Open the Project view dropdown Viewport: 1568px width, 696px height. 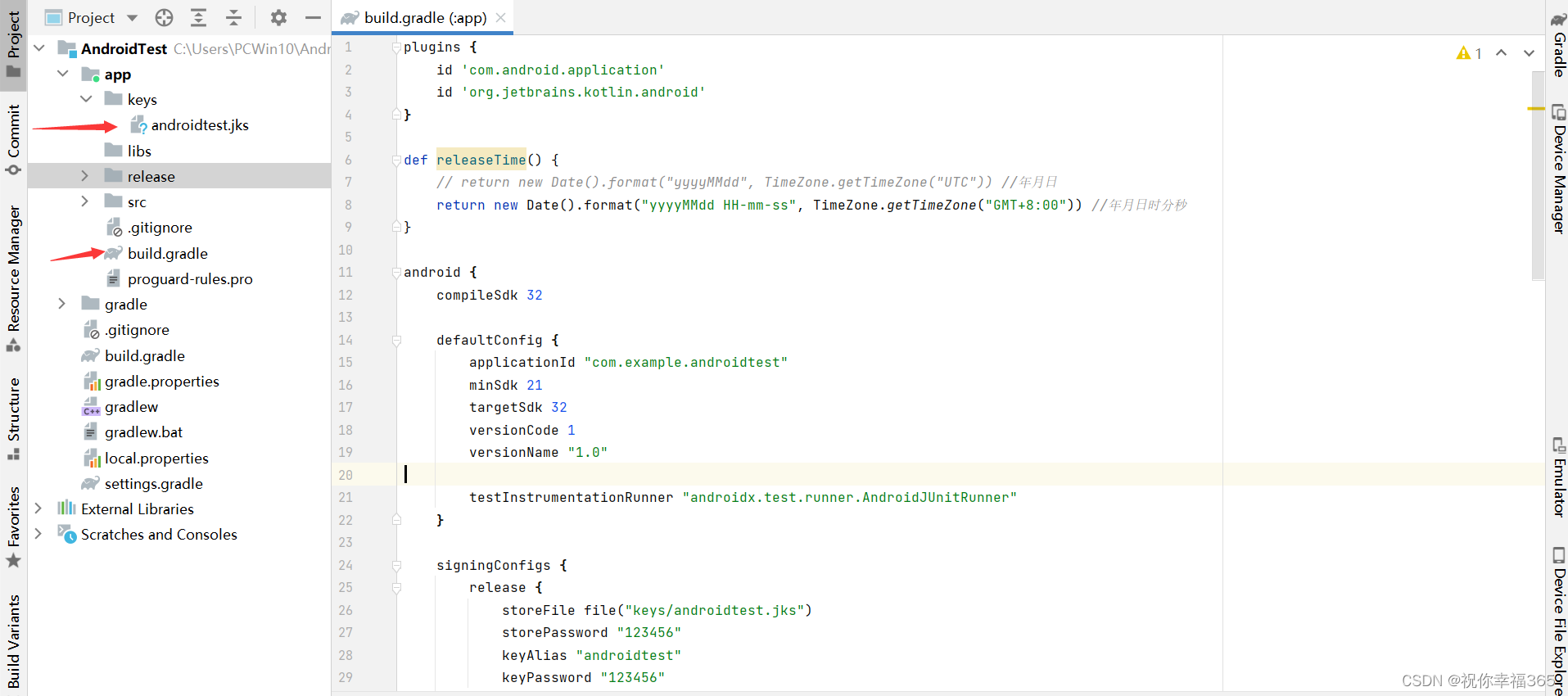tap(91, 17)
